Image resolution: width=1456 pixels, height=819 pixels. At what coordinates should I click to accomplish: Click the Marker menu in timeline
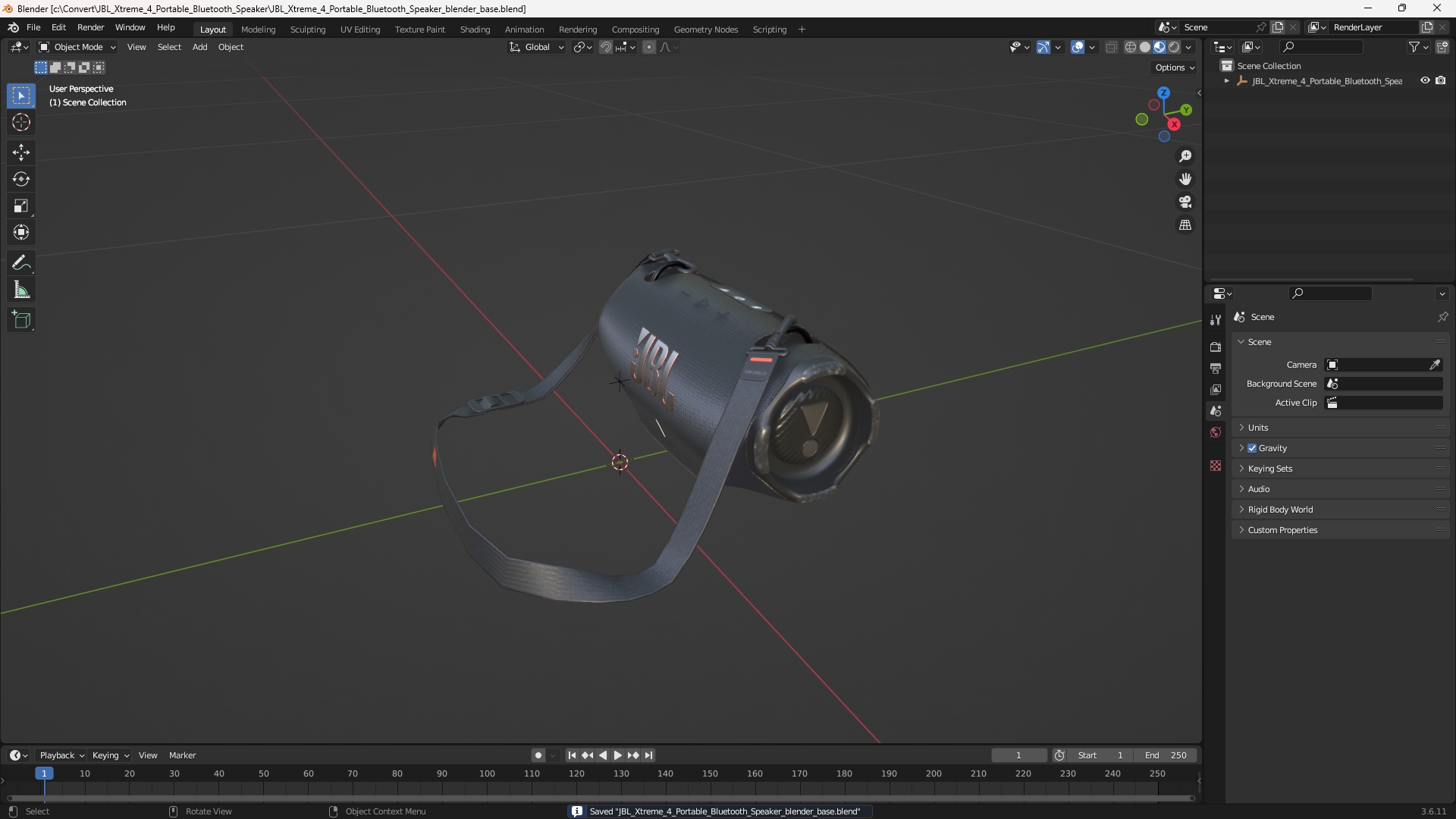[x=182, y=755]
